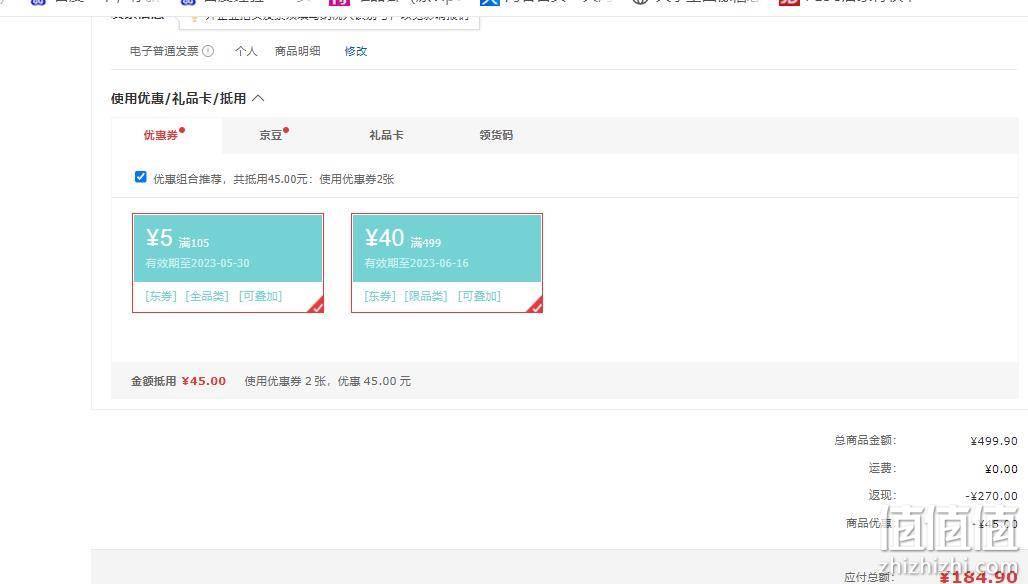Collapse the 使用优惠/礼品卡/抵用 section arrow
This screenshot has width=1028, height=584.
(258, 98)
